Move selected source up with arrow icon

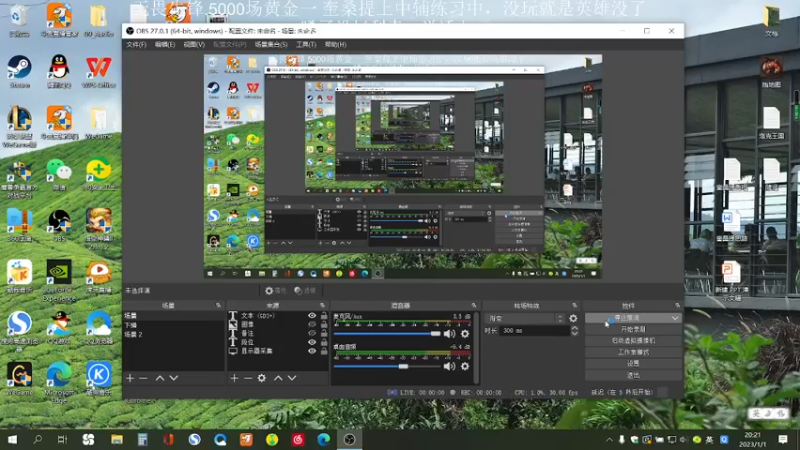click(x=278, y=378)
